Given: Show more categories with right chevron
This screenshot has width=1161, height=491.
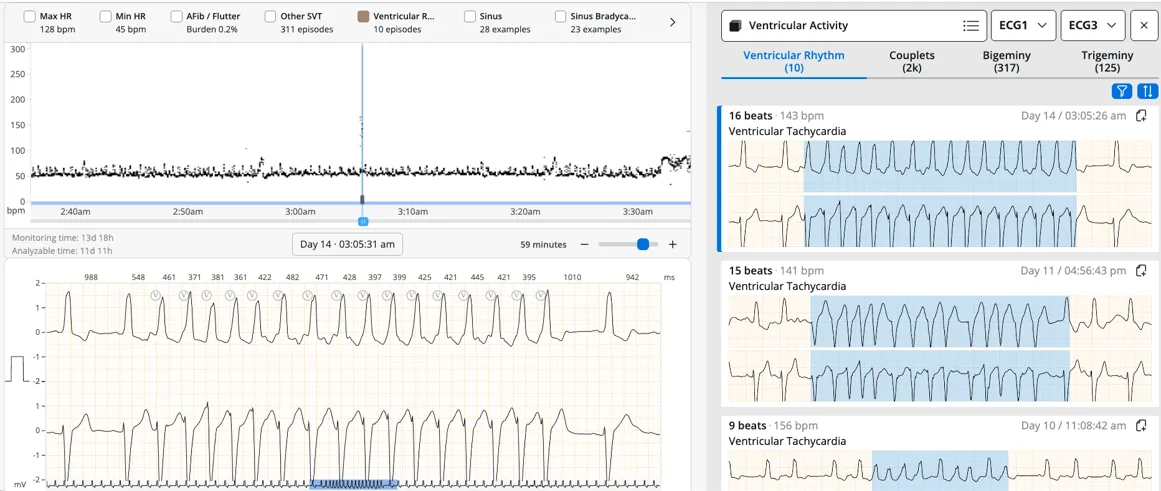Looking at the screenshot, I should [672, 22].
